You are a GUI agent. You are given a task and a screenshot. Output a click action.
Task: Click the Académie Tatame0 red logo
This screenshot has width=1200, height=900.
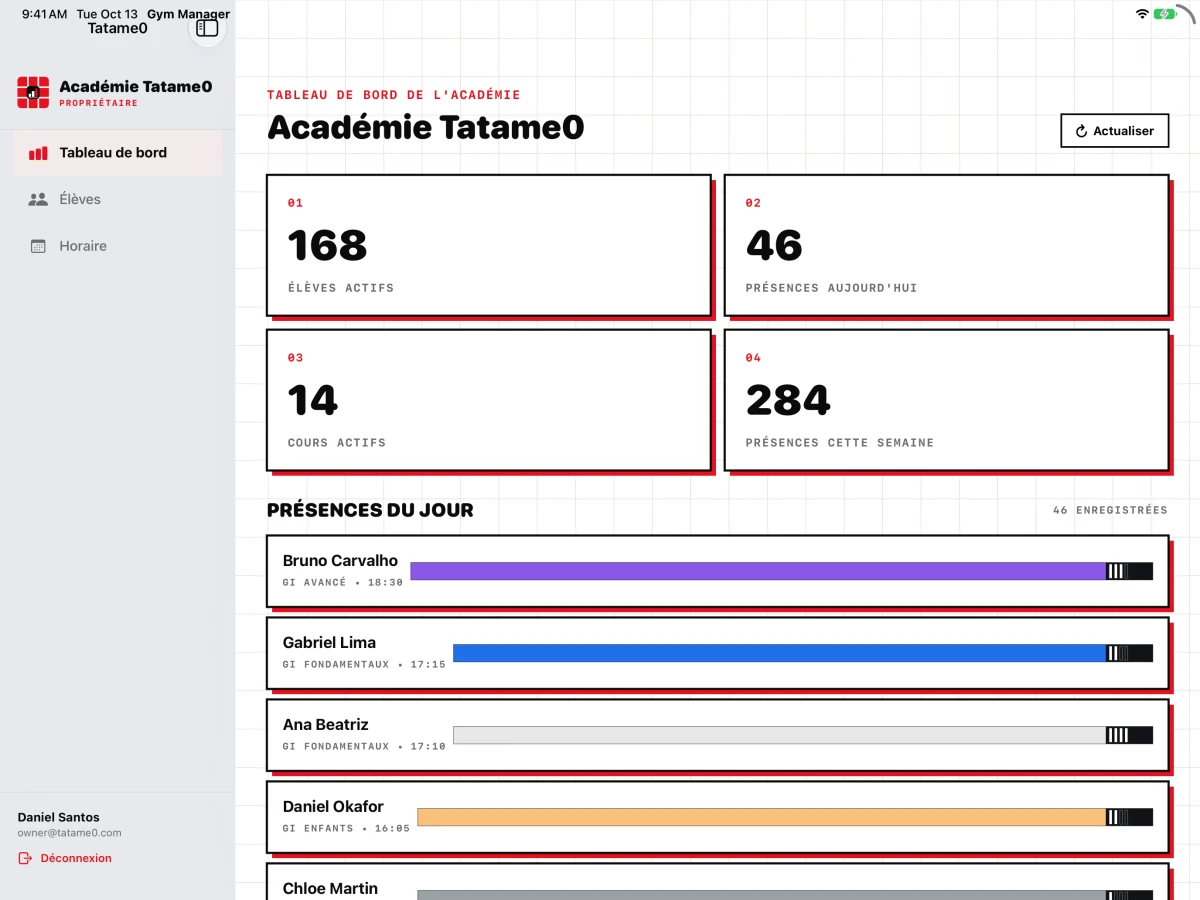[x=33, y=92]
